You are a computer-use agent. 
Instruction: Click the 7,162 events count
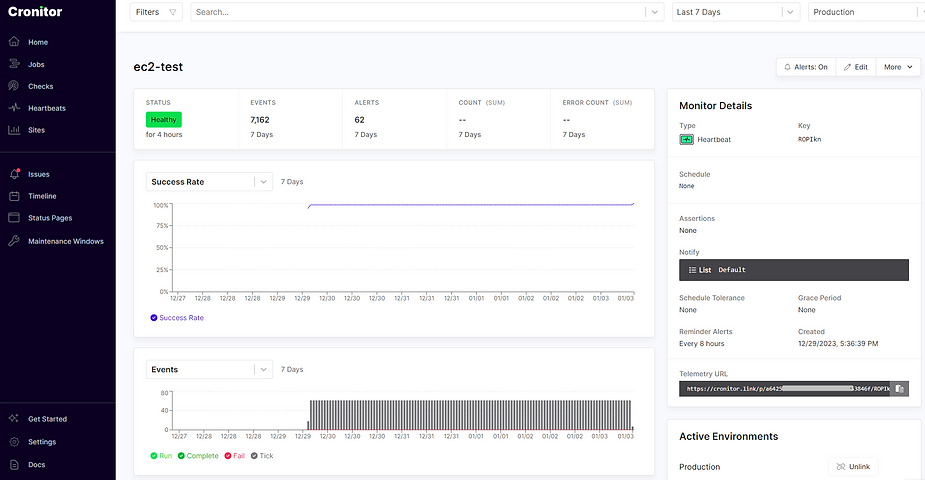[260, 120]
